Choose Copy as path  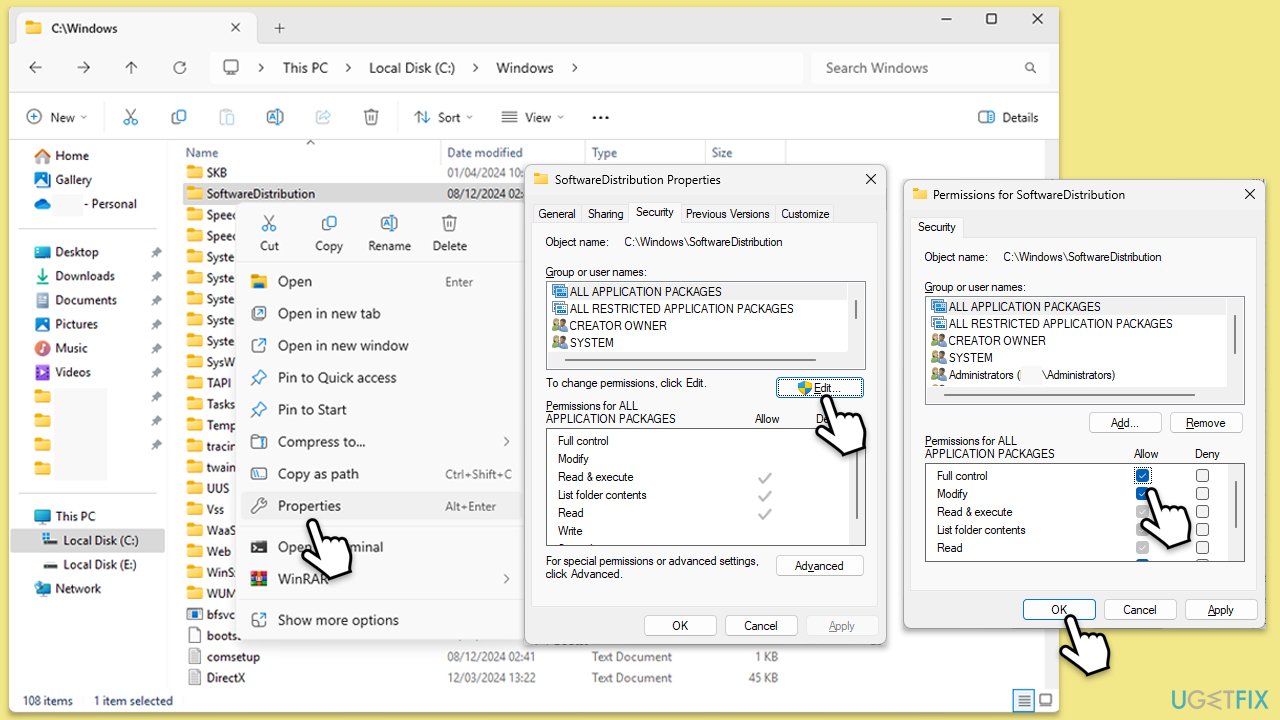[x=381, y=474]
